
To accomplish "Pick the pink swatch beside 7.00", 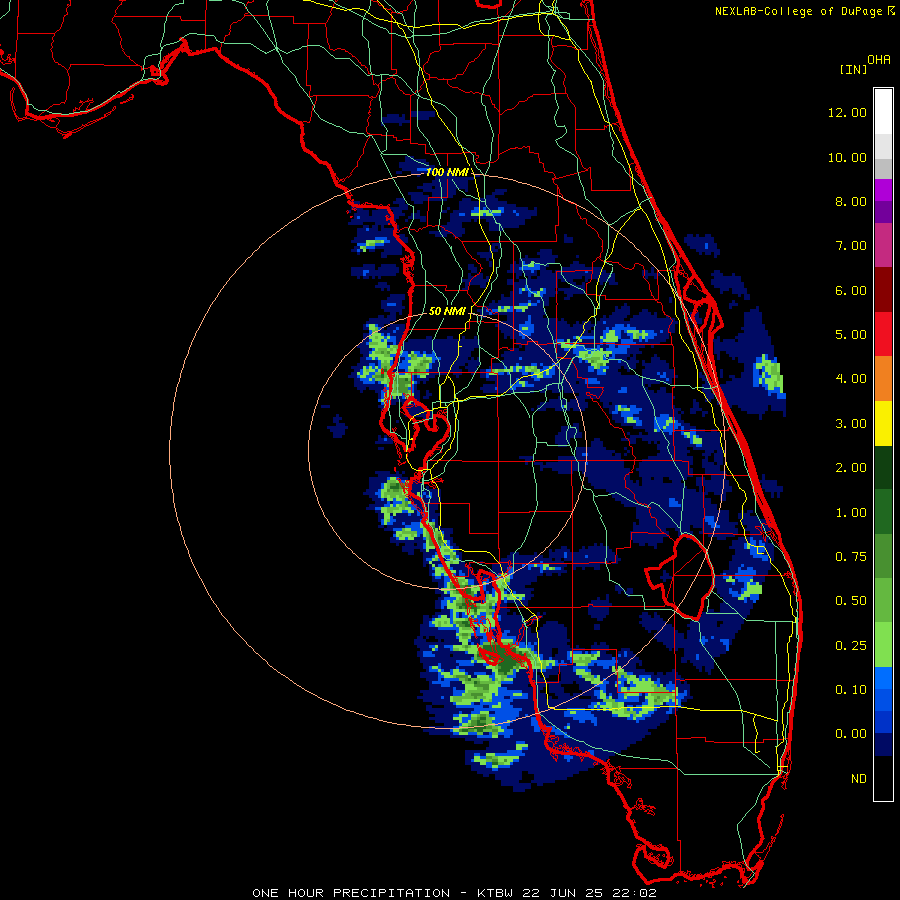I will [x=883, y=246].
